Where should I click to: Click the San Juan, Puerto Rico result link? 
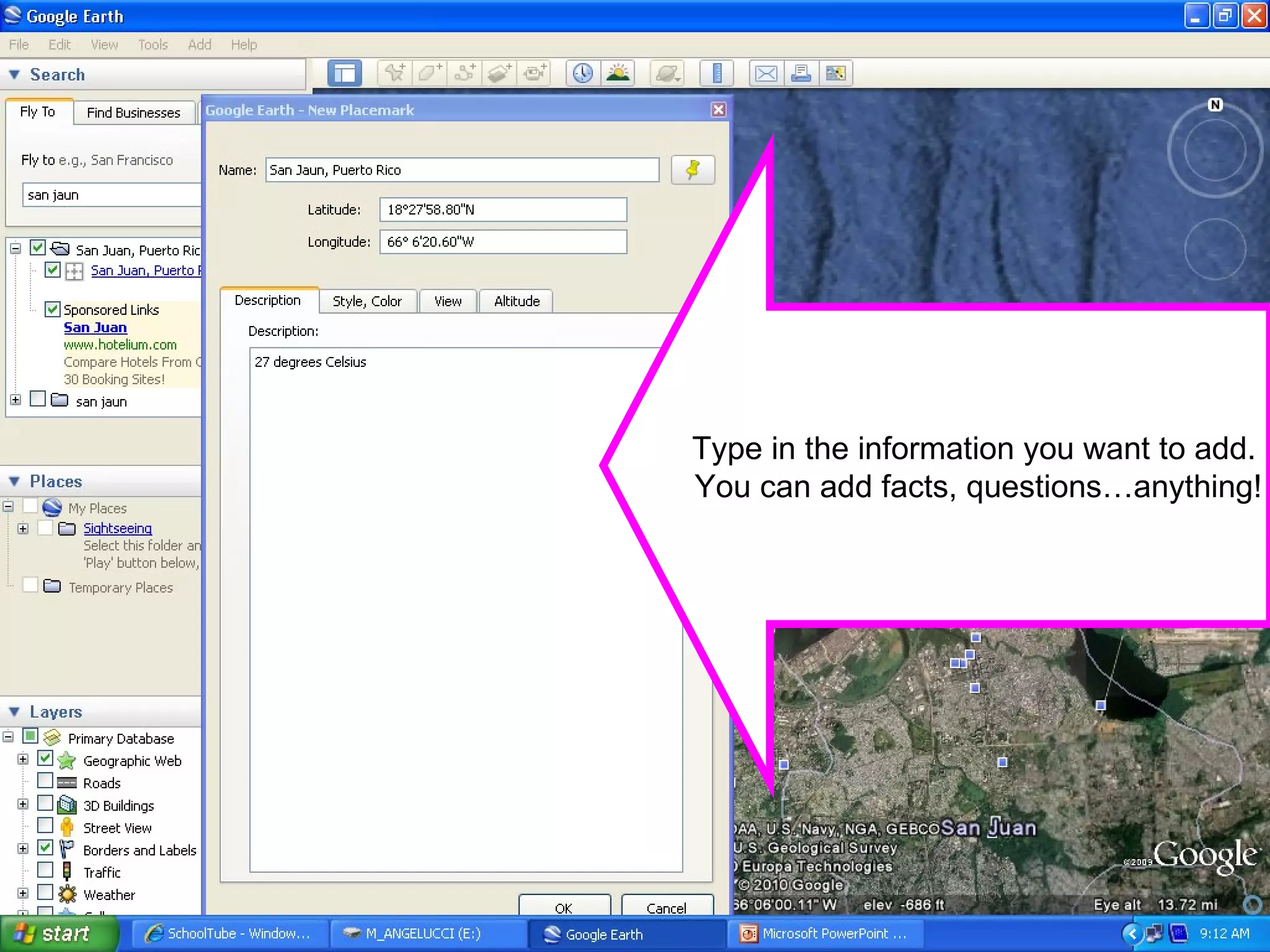[x=146, y=270]
